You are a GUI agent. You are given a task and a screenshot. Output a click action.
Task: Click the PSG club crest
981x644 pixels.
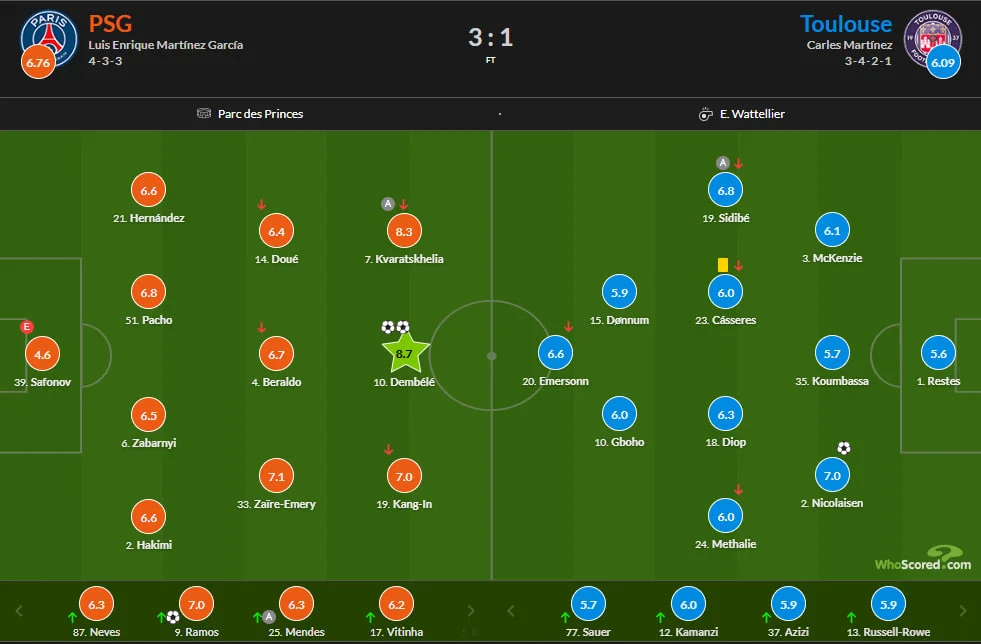51,37
